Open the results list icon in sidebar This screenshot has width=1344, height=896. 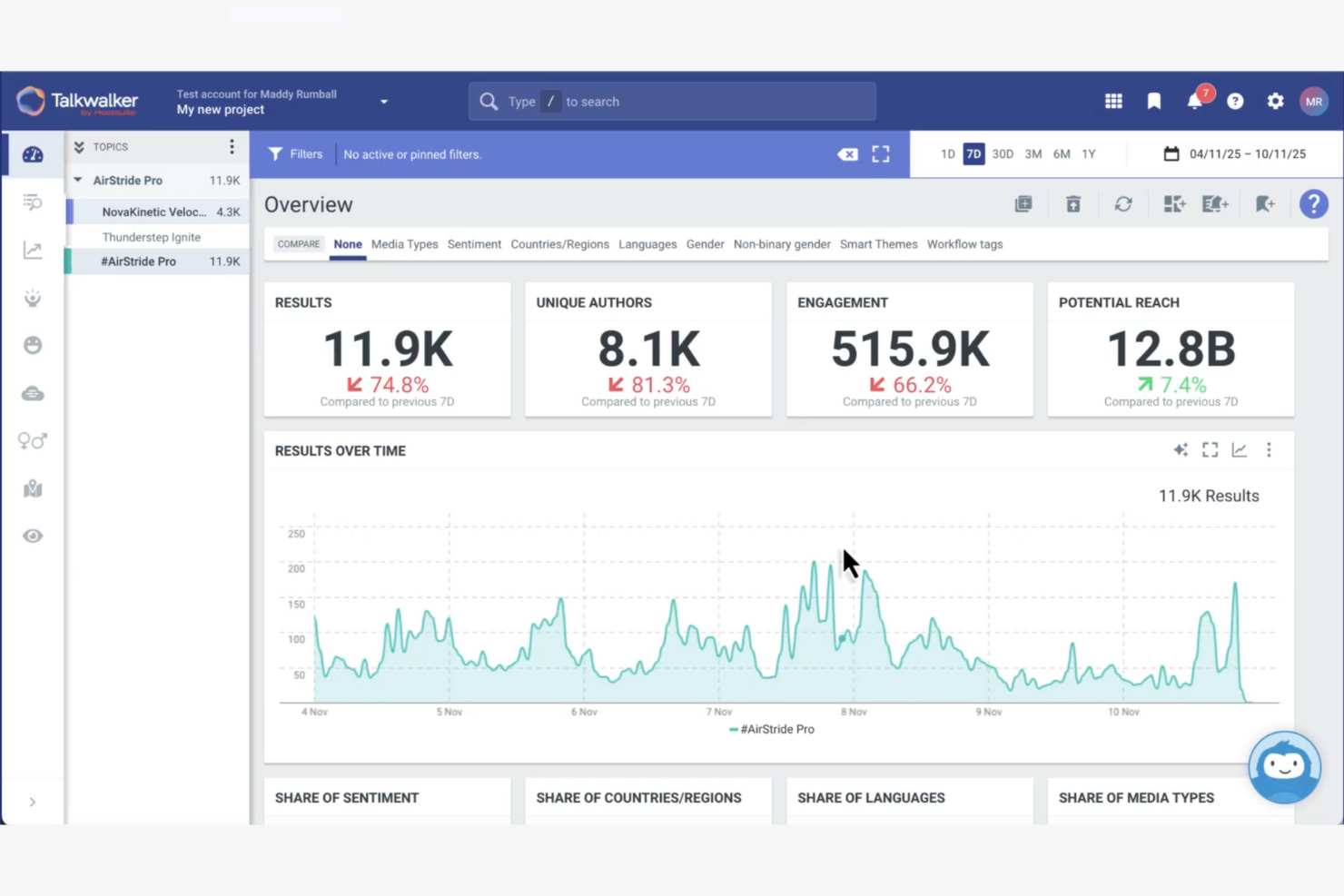coord(33,202)
